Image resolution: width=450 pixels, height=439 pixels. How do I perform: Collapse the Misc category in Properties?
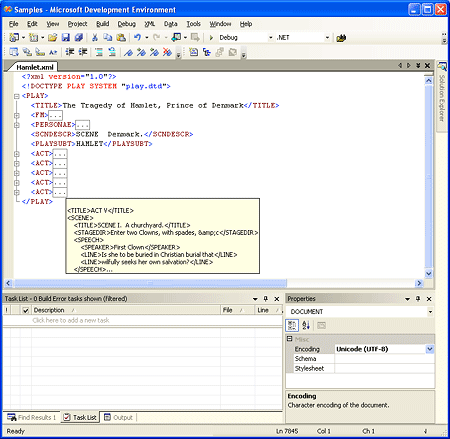click(290, 339)
